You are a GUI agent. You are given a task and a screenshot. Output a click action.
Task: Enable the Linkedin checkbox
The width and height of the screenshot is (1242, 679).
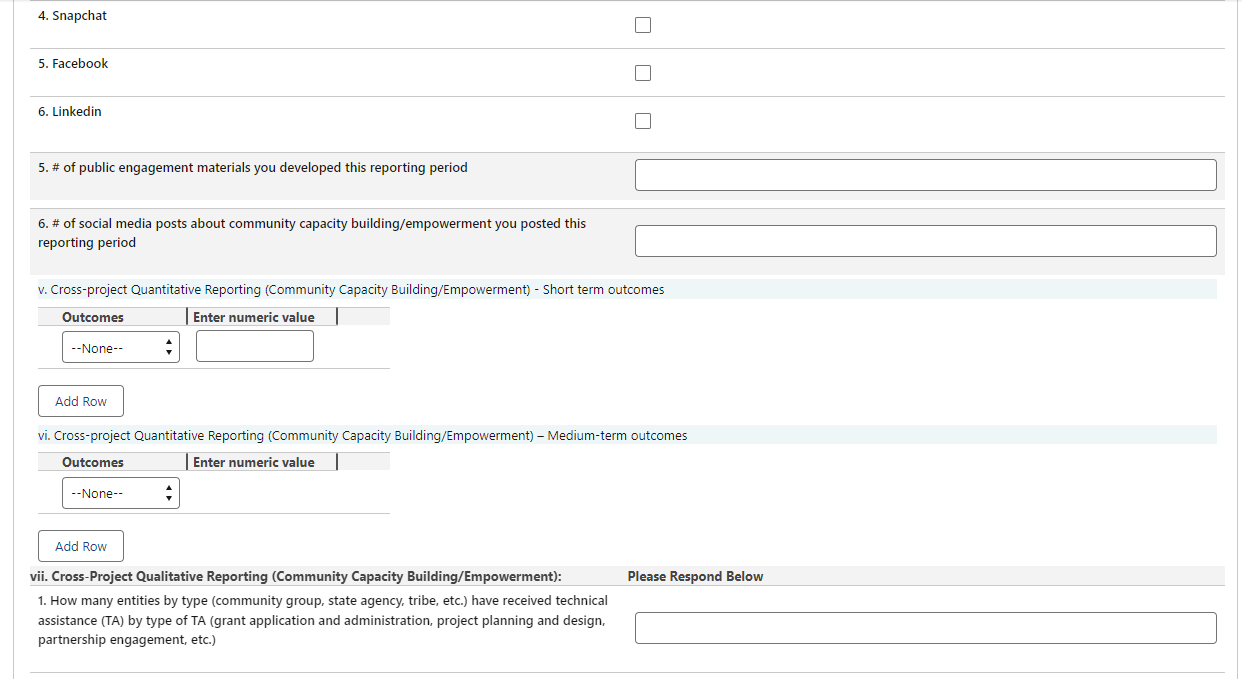[643, 121]
